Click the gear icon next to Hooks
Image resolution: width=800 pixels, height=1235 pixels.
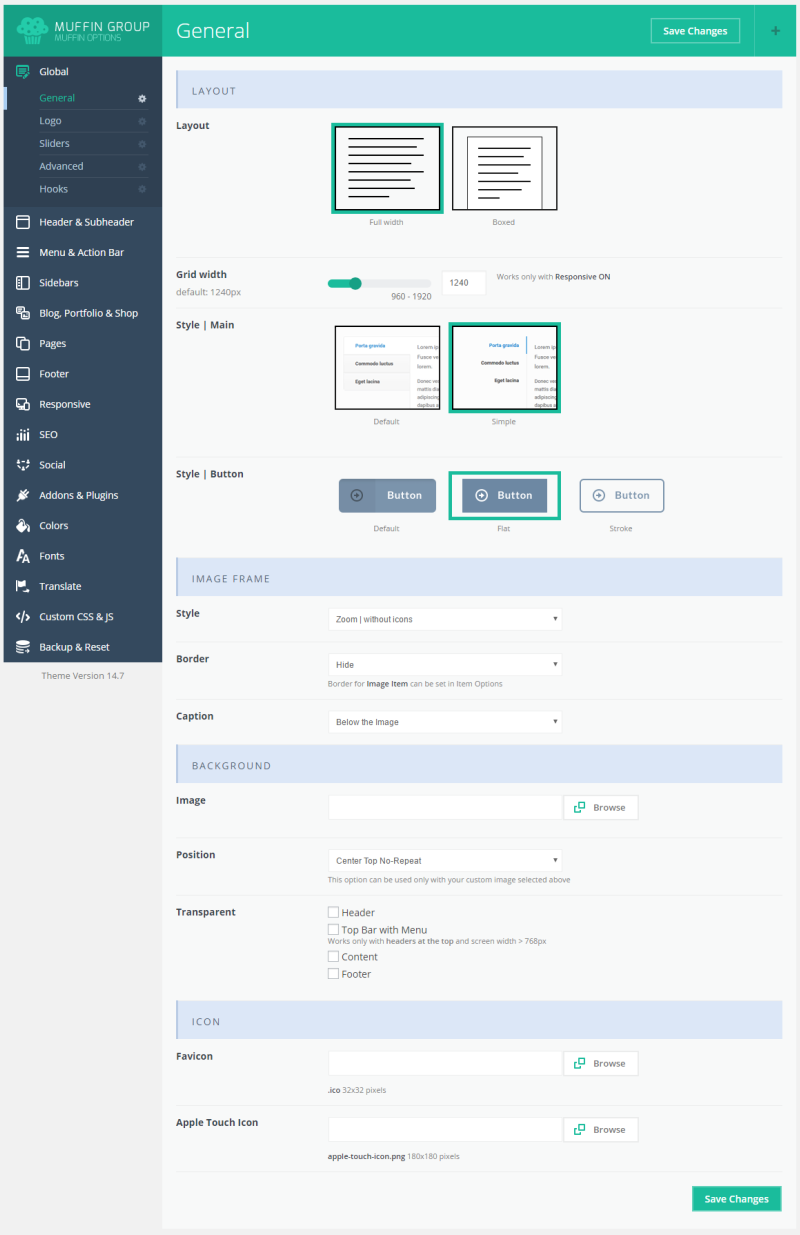pyautogui.click(x=142, y=189)
